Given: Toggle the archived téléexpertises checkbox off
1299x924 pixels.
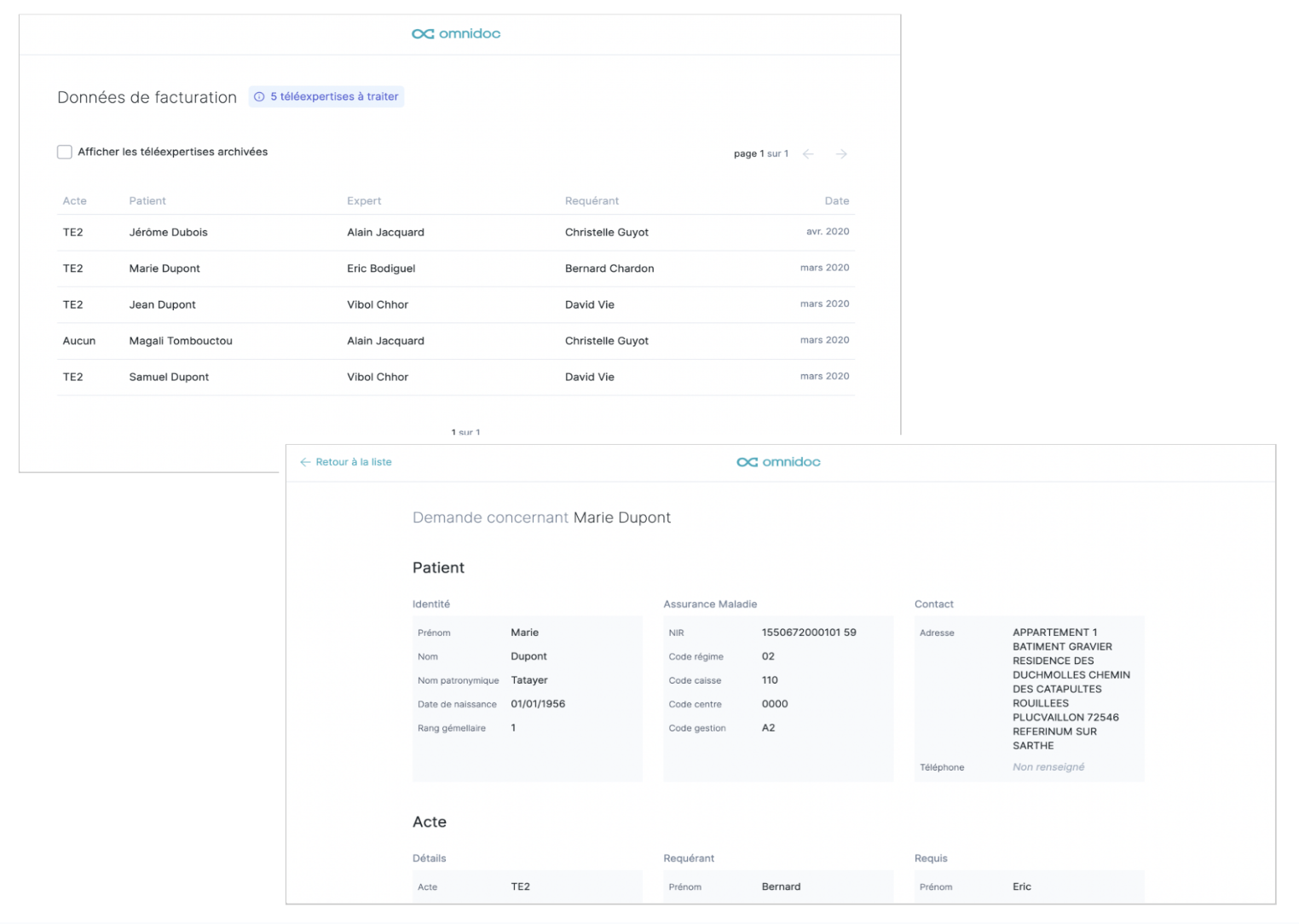Looking at the screenshot, I should click(x=65, y=152).
